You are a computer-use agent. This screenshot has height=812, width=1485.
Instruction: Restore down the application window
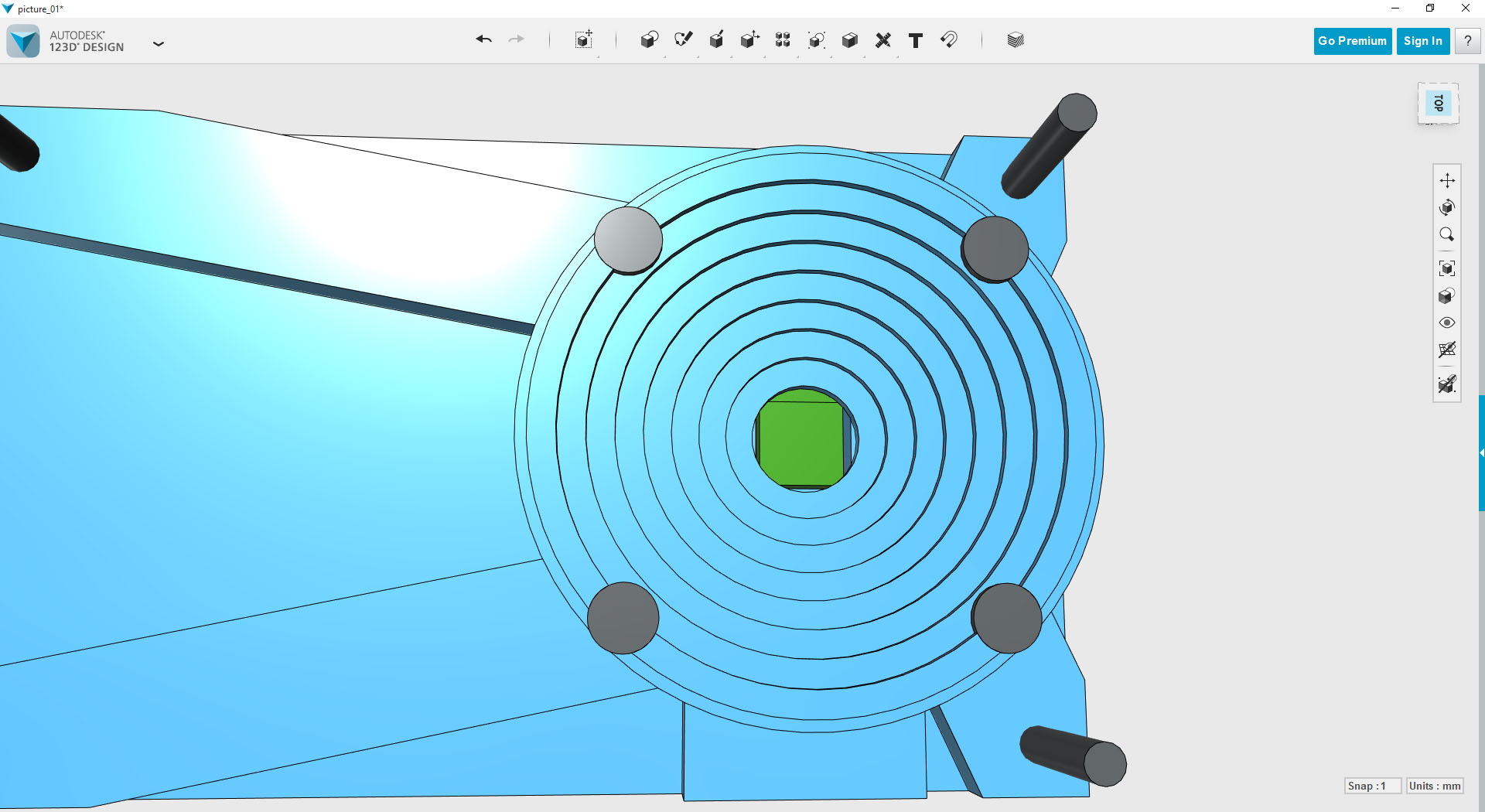pyautogui.click(x=1430, y=9)
